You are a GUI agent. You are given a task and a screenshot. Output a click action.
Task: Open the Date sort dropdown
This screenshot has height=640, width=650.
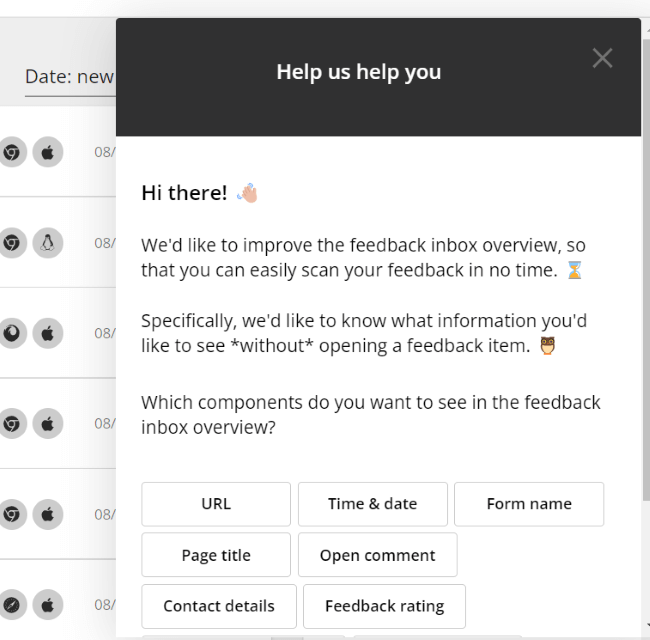[69, 77]
